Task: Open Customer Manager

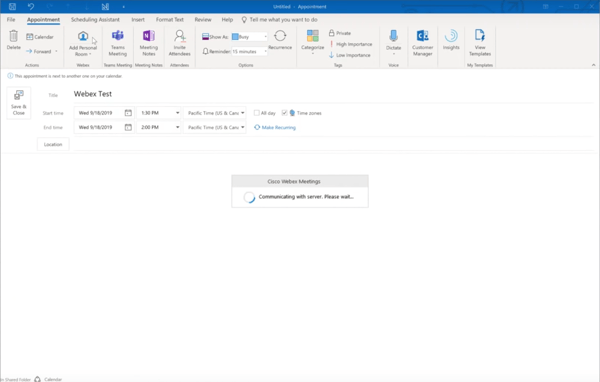Action: point(422,43)
